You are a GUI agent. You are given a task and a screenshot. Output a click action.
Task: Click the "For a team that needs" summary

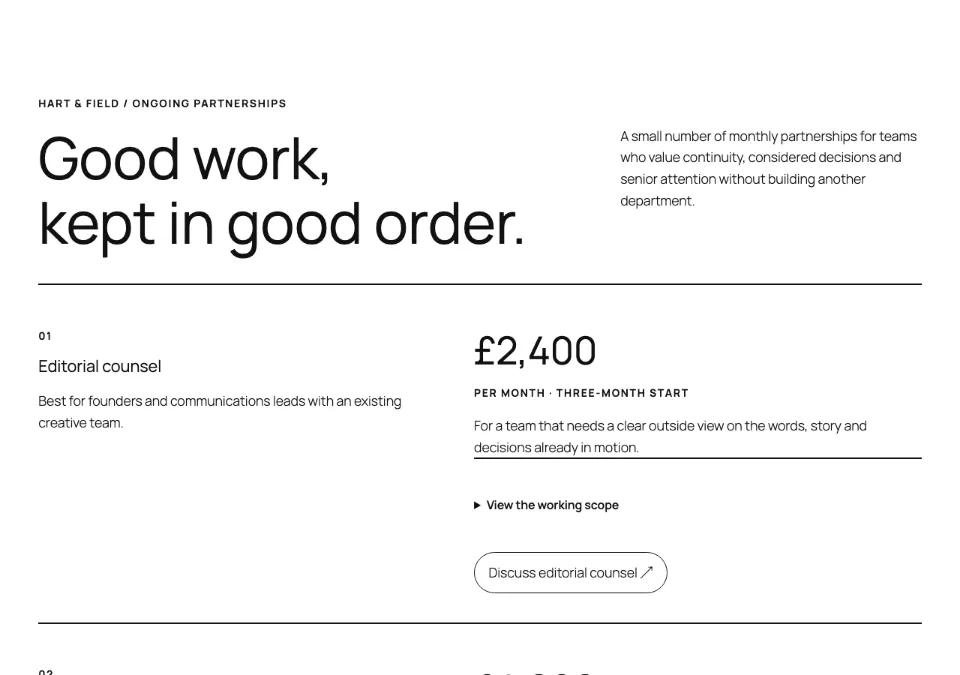(x=670, y=437)
